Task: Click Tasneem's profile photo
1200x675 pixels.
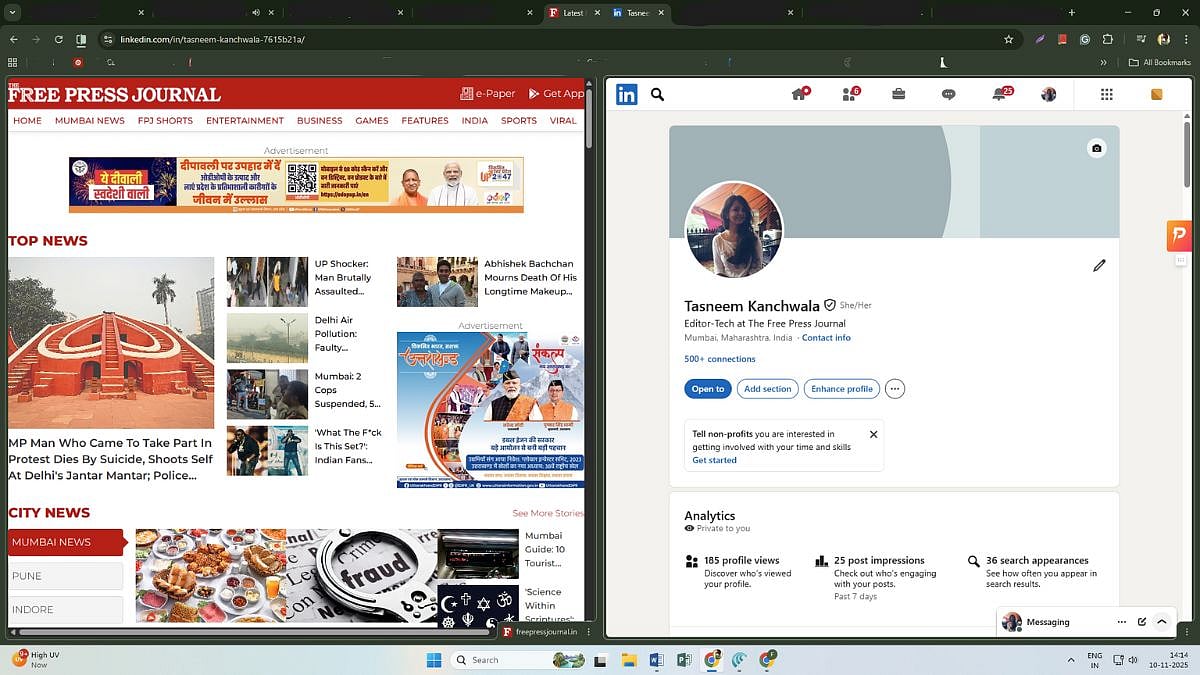Action: (734, 231)
